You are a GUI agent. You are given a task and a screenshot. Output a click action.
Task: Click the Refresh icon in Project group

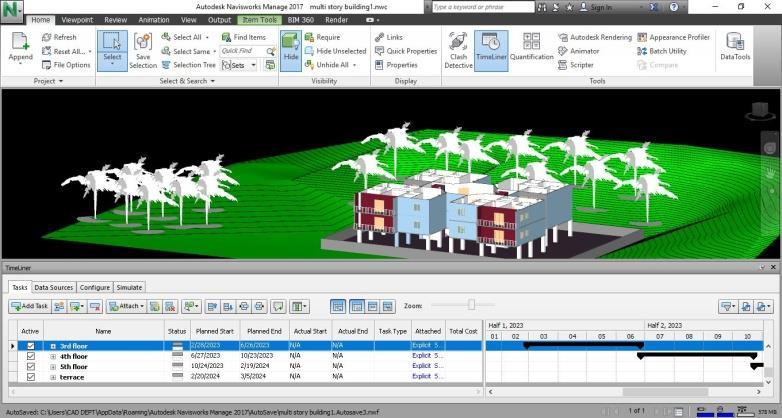pyautogui.click(x=47, y=37)
